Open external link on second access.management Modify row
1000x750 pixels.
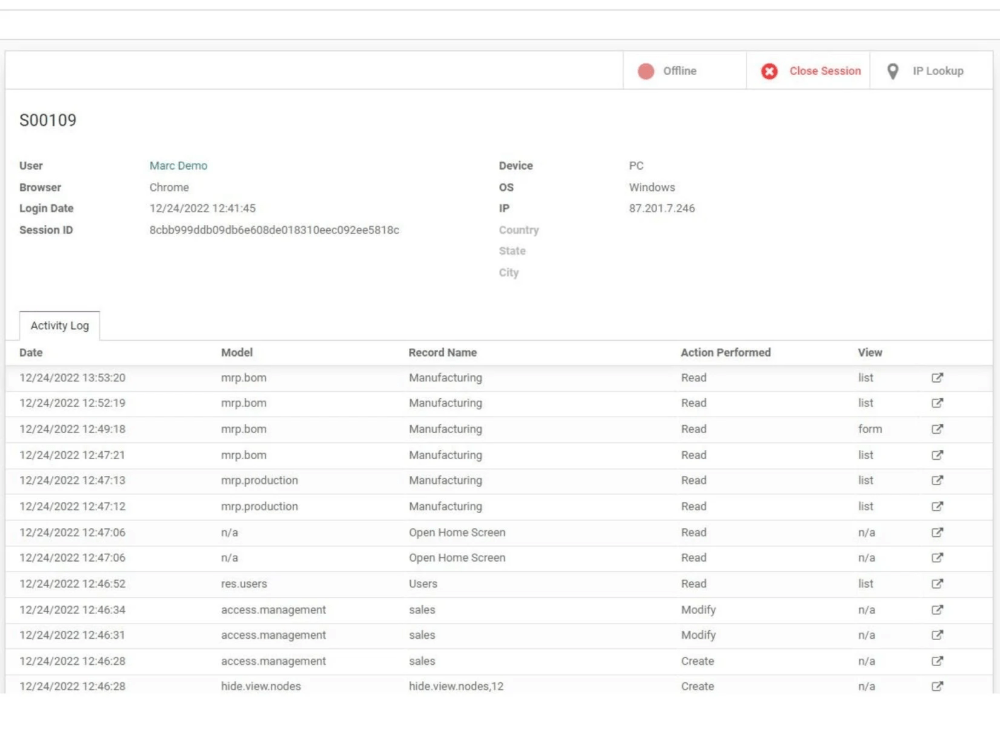coord(937,635)
